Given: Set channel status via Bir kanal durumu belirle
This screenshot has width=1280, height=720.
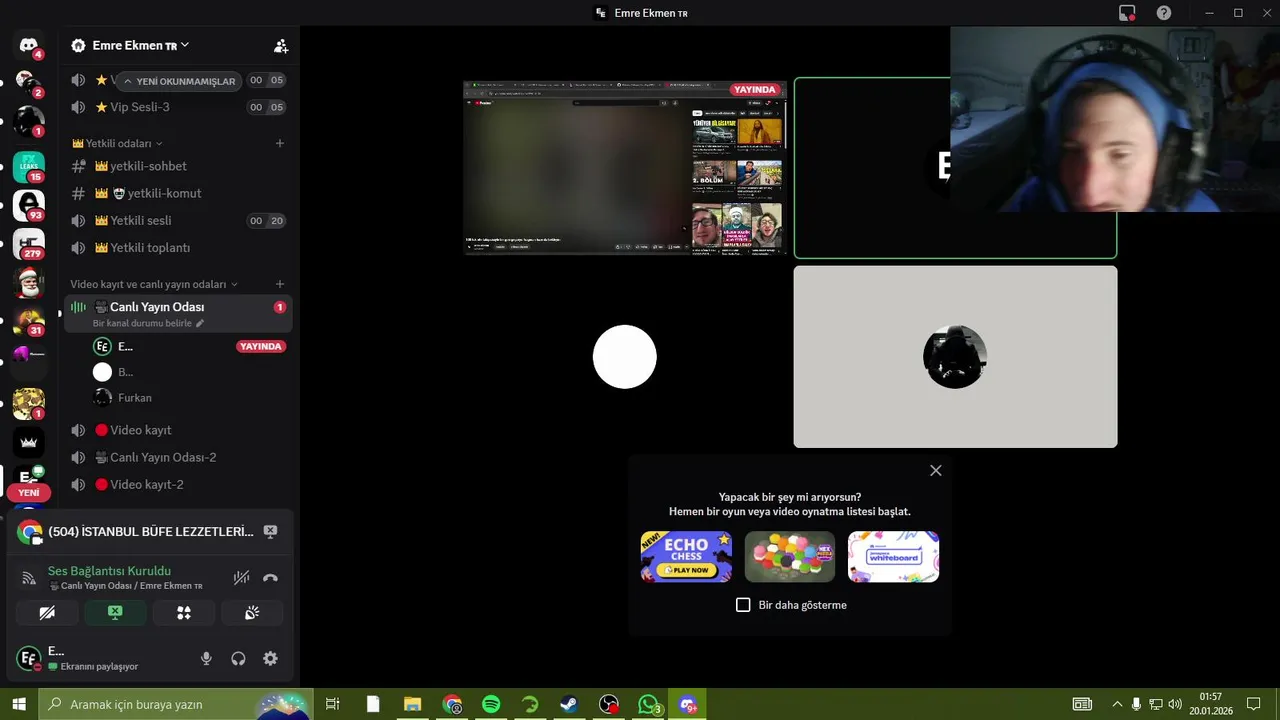Looking at the screenshot, I should pyautogui.click(x=148, y=324).
